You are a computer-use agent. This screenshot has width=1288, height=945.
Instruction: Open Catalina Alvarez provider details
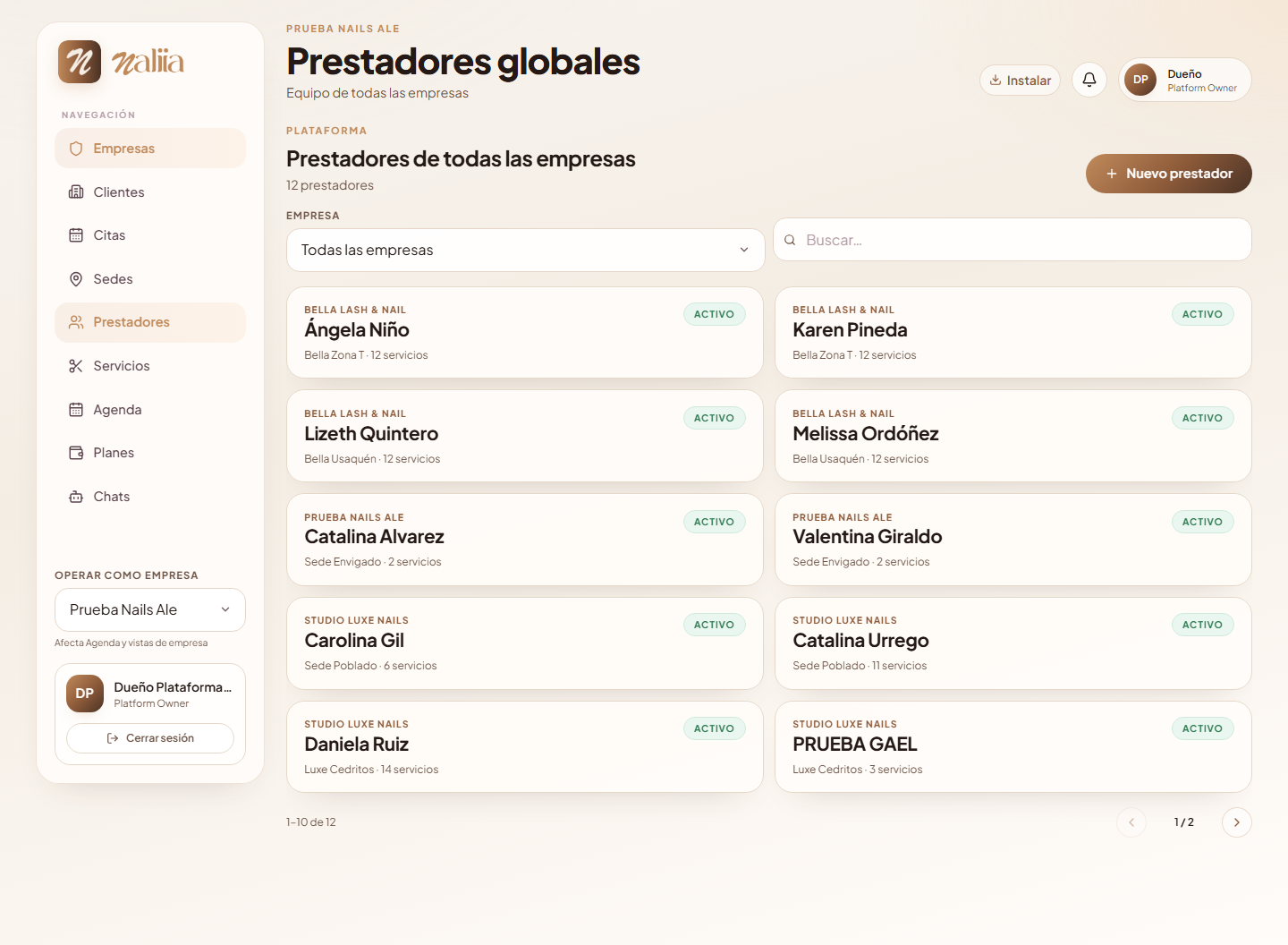[525, 540]
